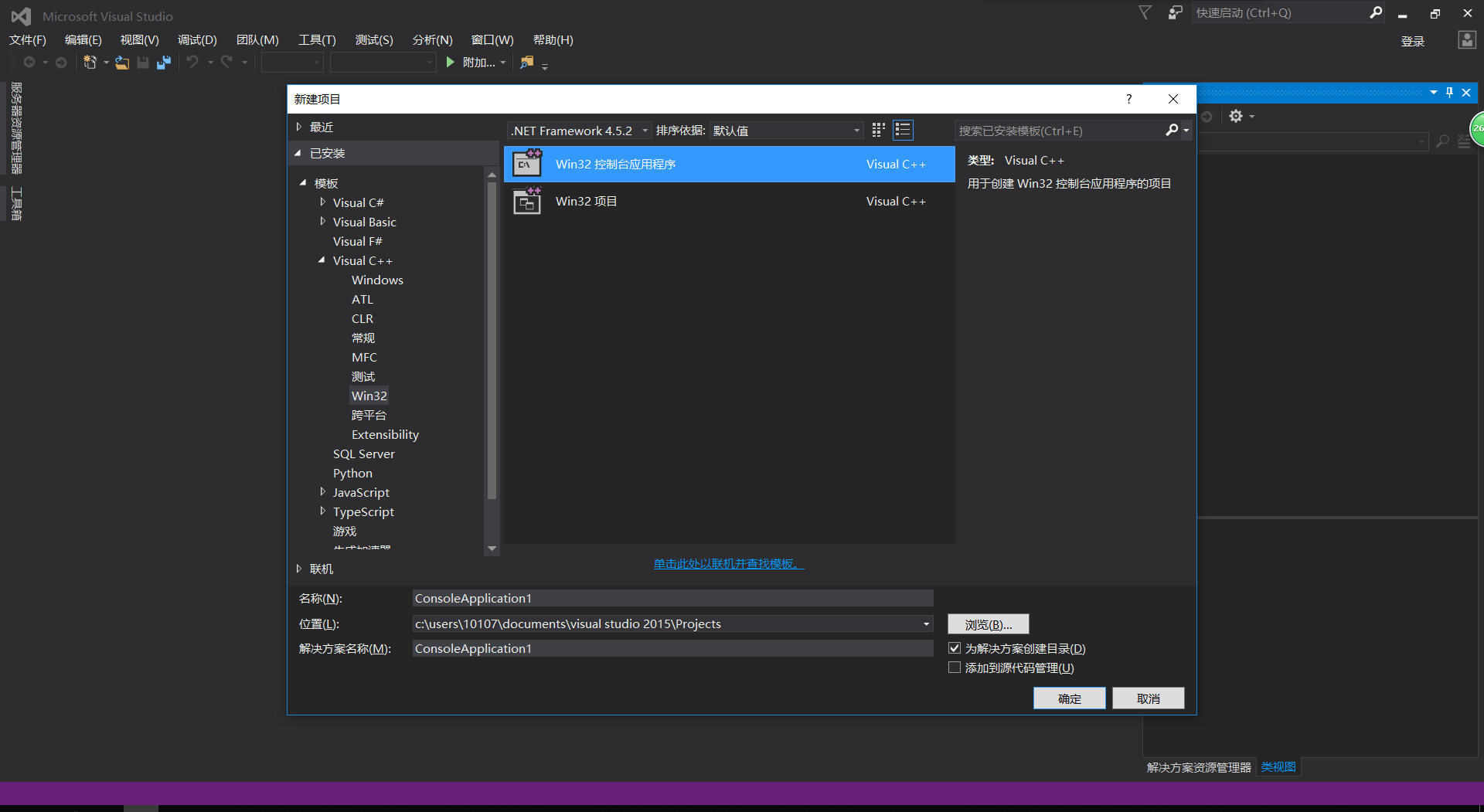Click the Open File folder toolbar icon

coord(122,63)
